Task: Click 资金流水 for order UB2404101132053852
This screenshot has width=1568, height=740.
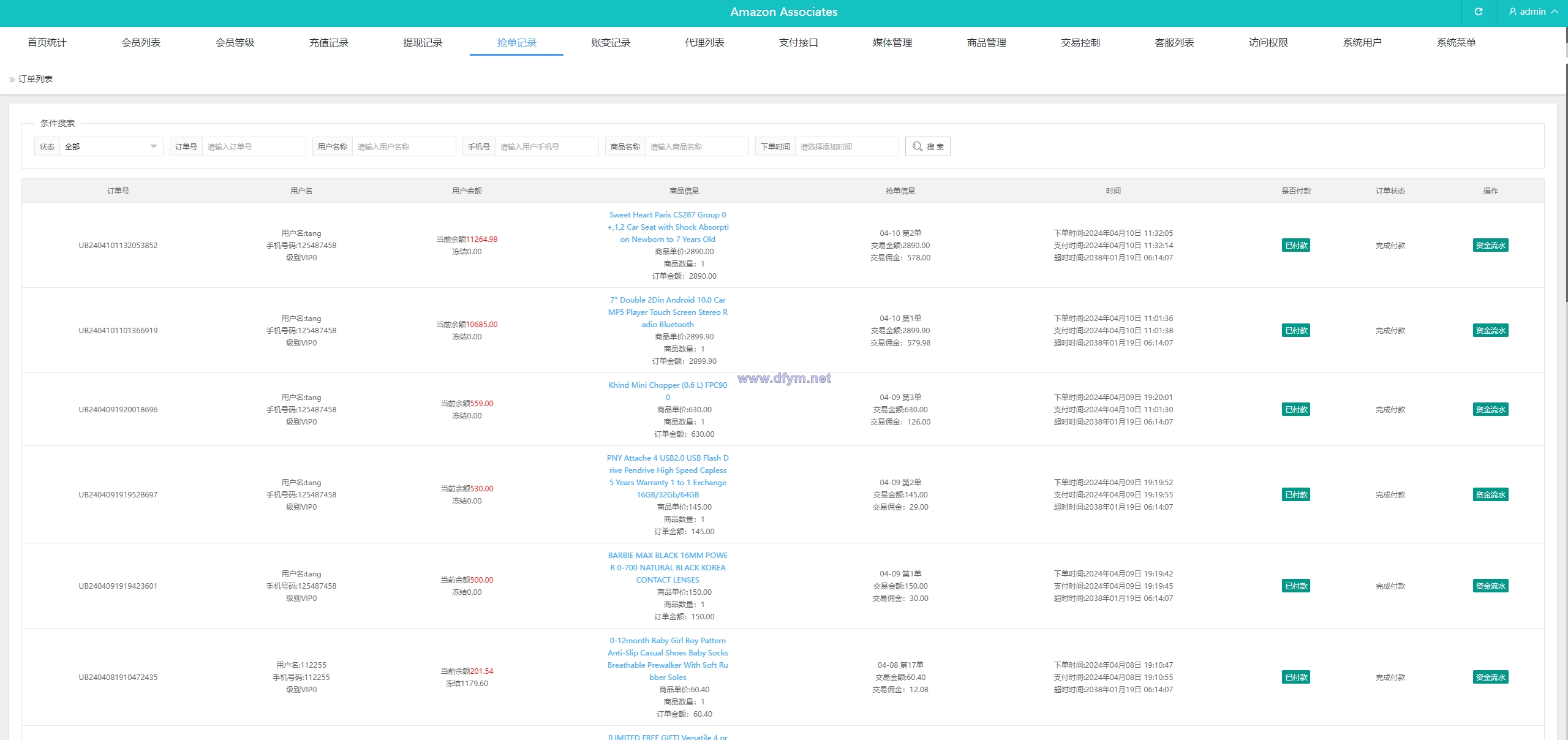Action: [1490, 245]
